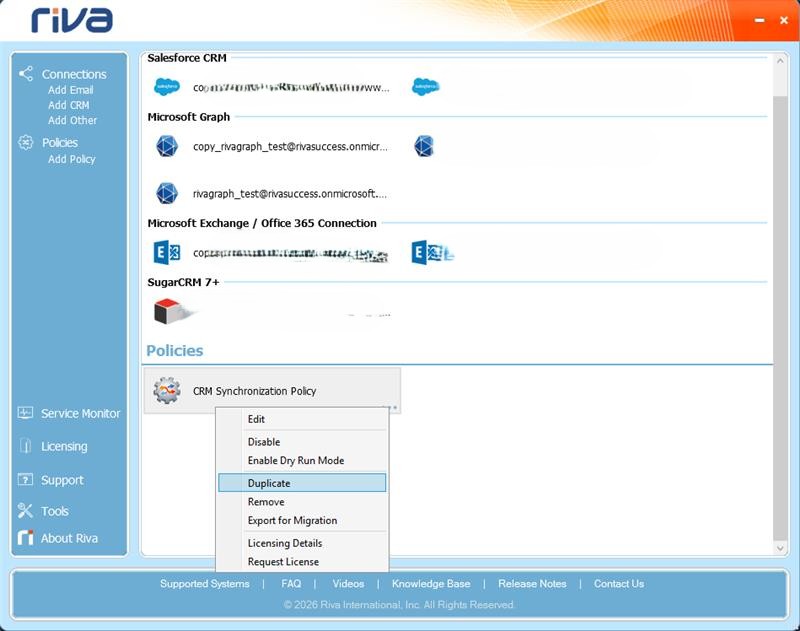Viewport: 800px width, 631px height.
Task: Click the CRM Synchronization Policy gear icon
Action: pos(167,391)
